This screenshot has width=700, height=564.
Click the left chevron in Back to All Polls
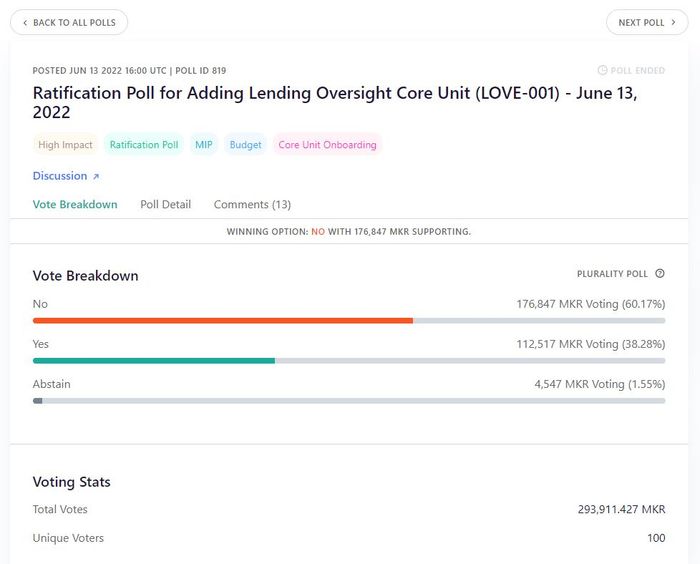point(25,22)
